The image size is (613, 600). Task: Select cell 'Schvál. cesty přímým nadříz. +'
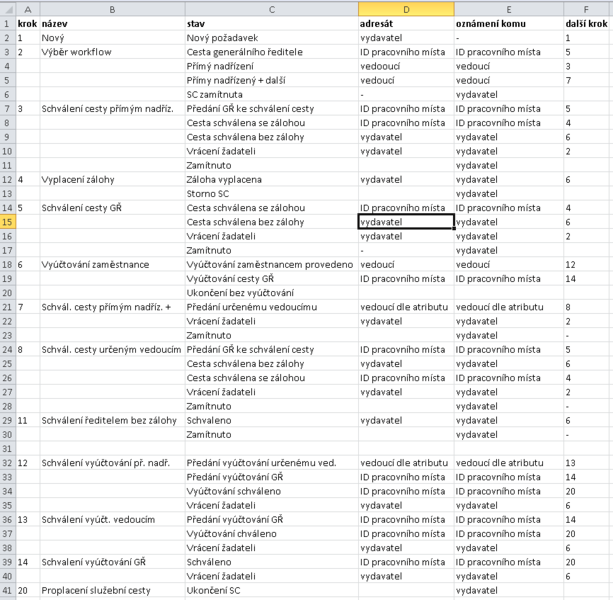(112, 307)
